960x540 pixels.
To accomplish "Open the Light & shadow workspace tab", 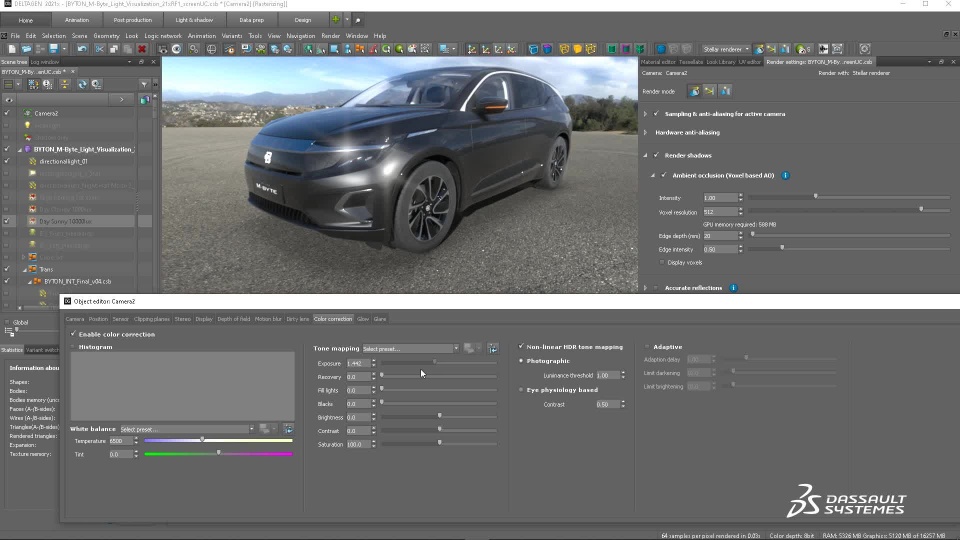I will coord(193,20).
